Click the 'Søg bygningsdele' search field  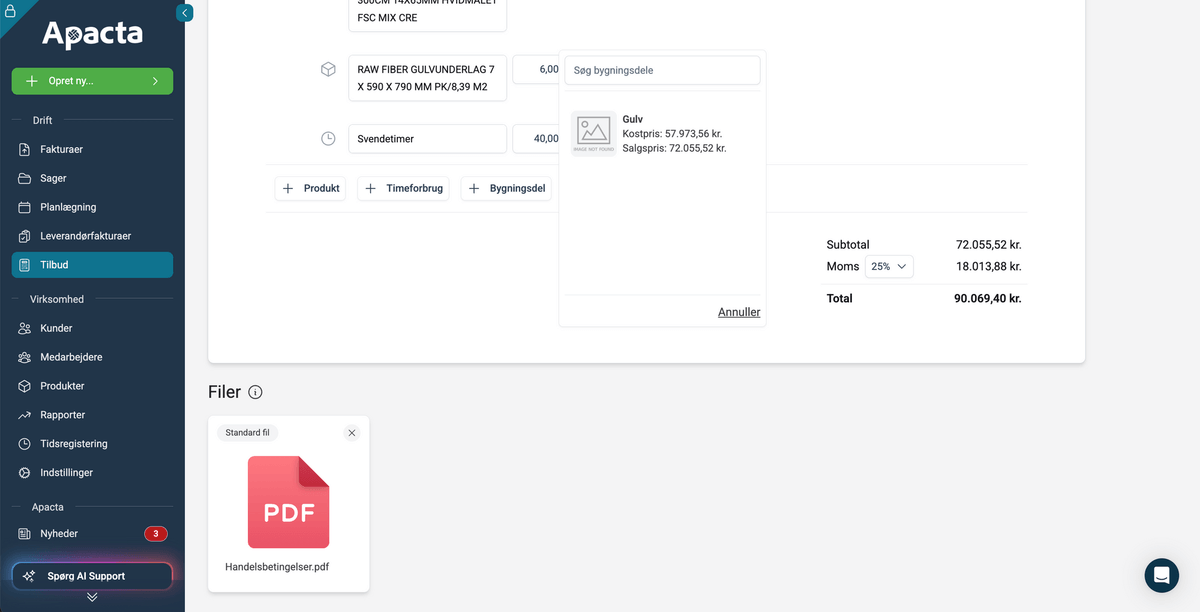coord(662,70)
